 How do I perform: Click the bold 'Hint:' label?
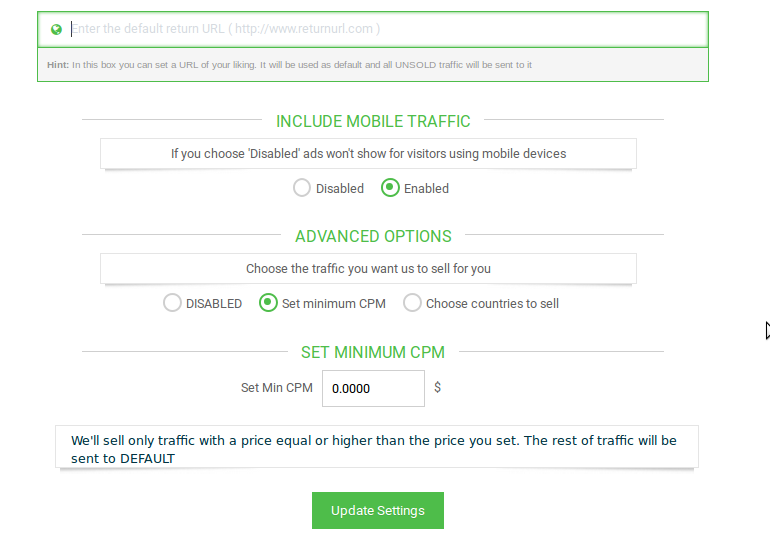click(57, 65)
